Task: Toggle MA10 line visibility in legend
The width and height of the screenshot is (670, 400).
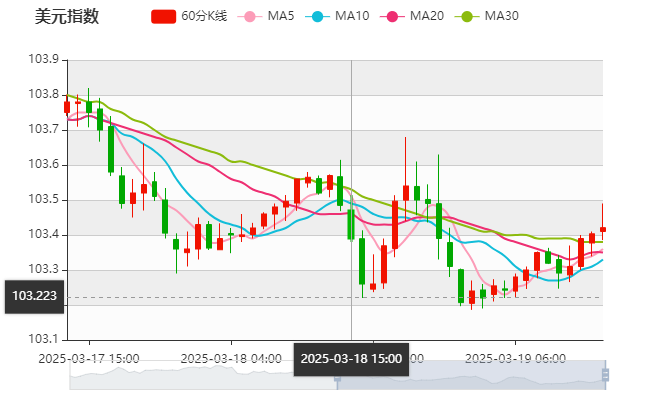Action: (x=319, y=16)
